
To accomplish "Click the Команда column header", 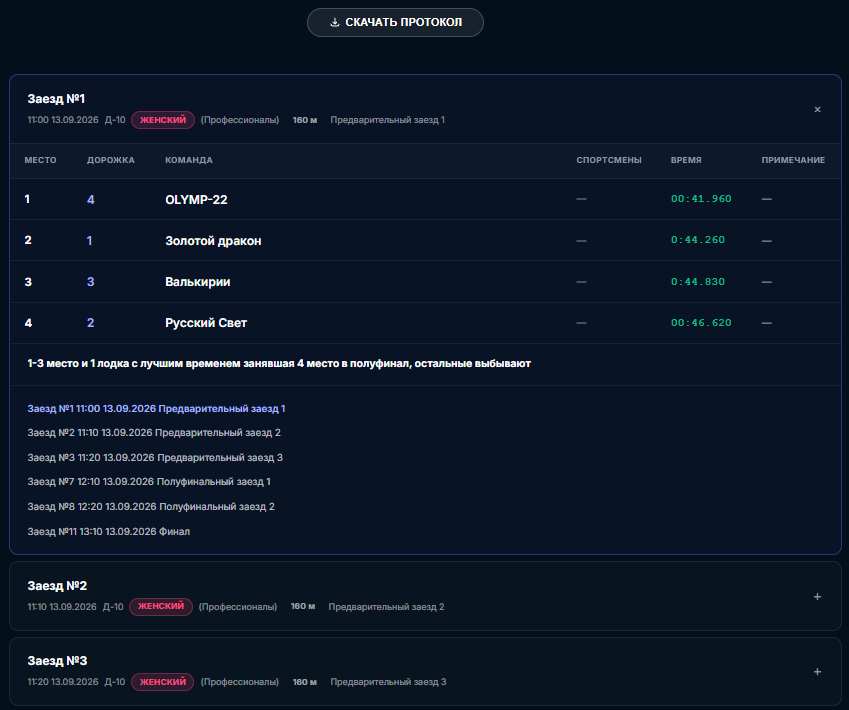I will [x=189, y=160].
